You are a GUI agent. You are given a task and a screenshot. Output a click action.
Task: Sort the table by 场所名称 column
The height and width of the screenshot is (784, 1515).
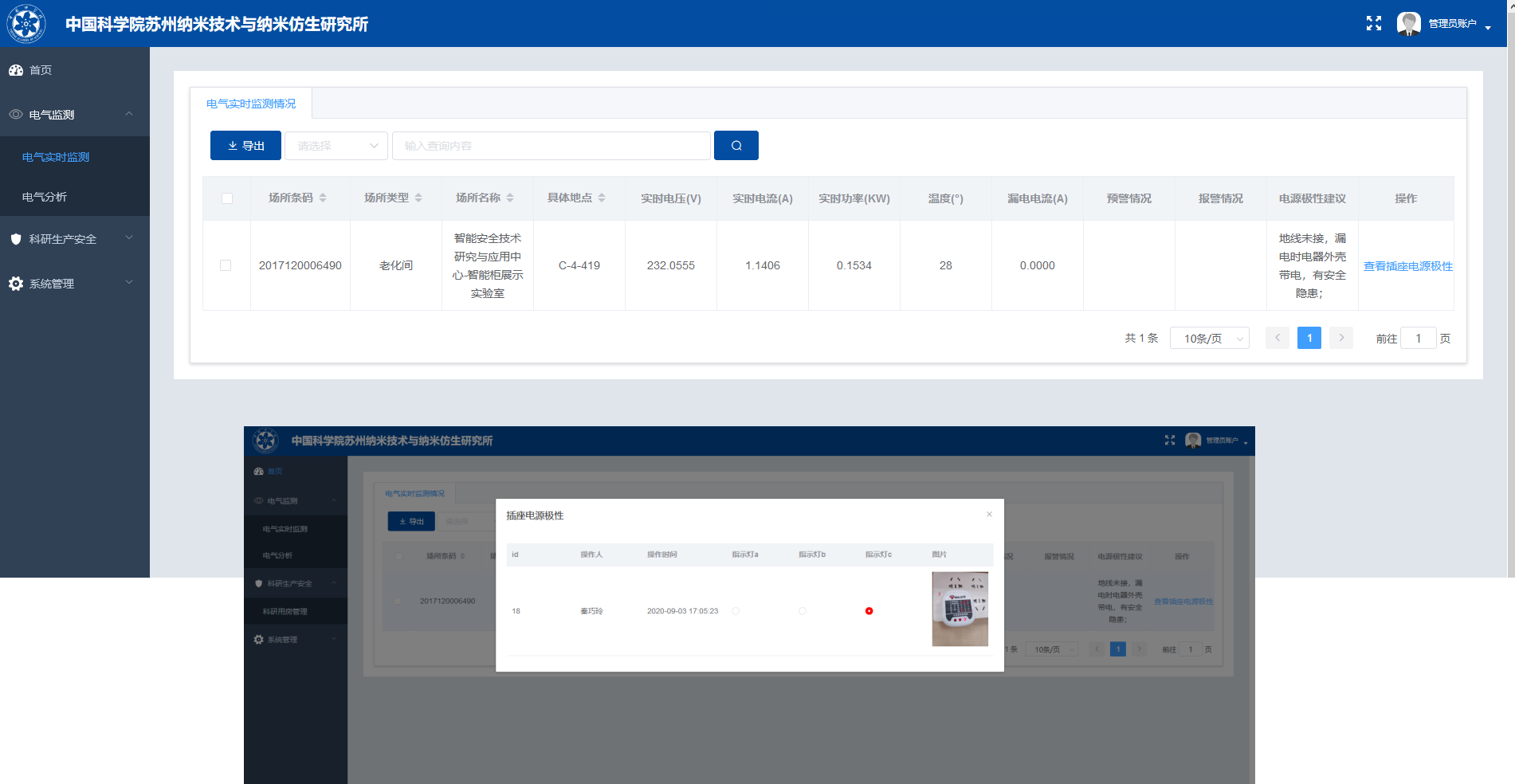tap(510, 198)
